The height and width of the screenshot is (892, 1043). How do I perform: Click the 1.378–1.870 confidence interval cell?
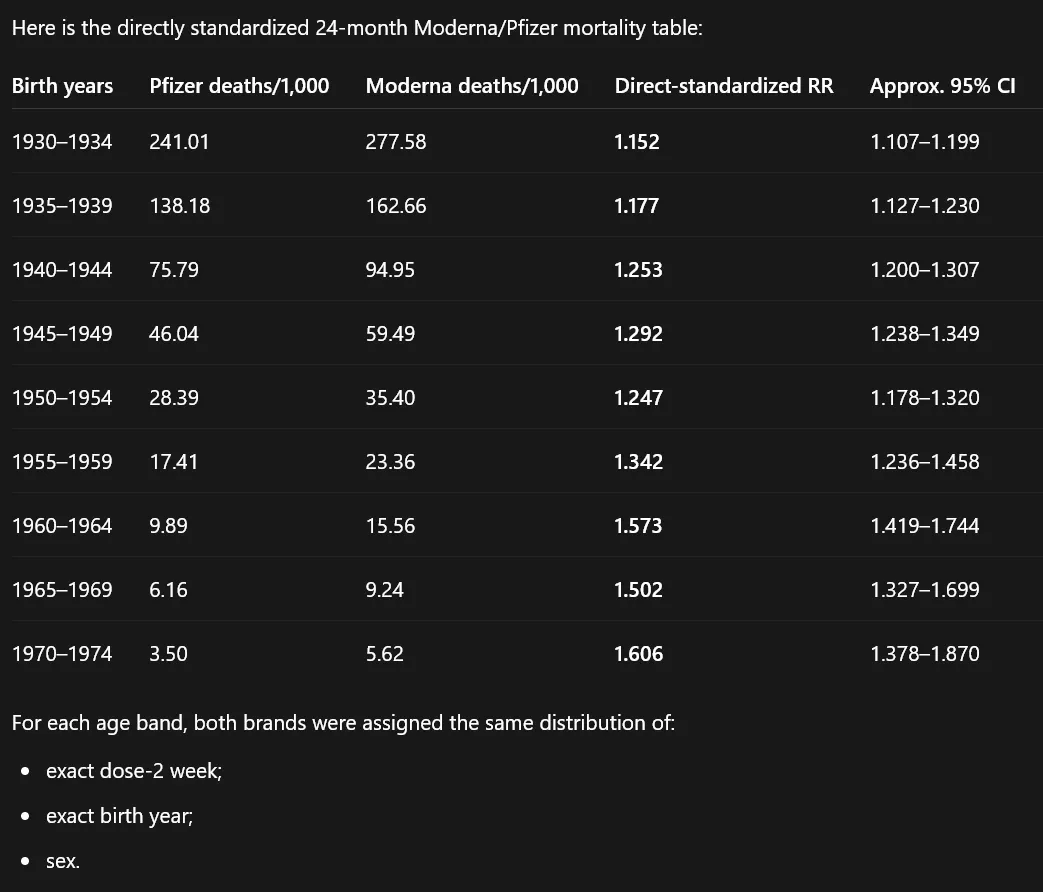925,653
